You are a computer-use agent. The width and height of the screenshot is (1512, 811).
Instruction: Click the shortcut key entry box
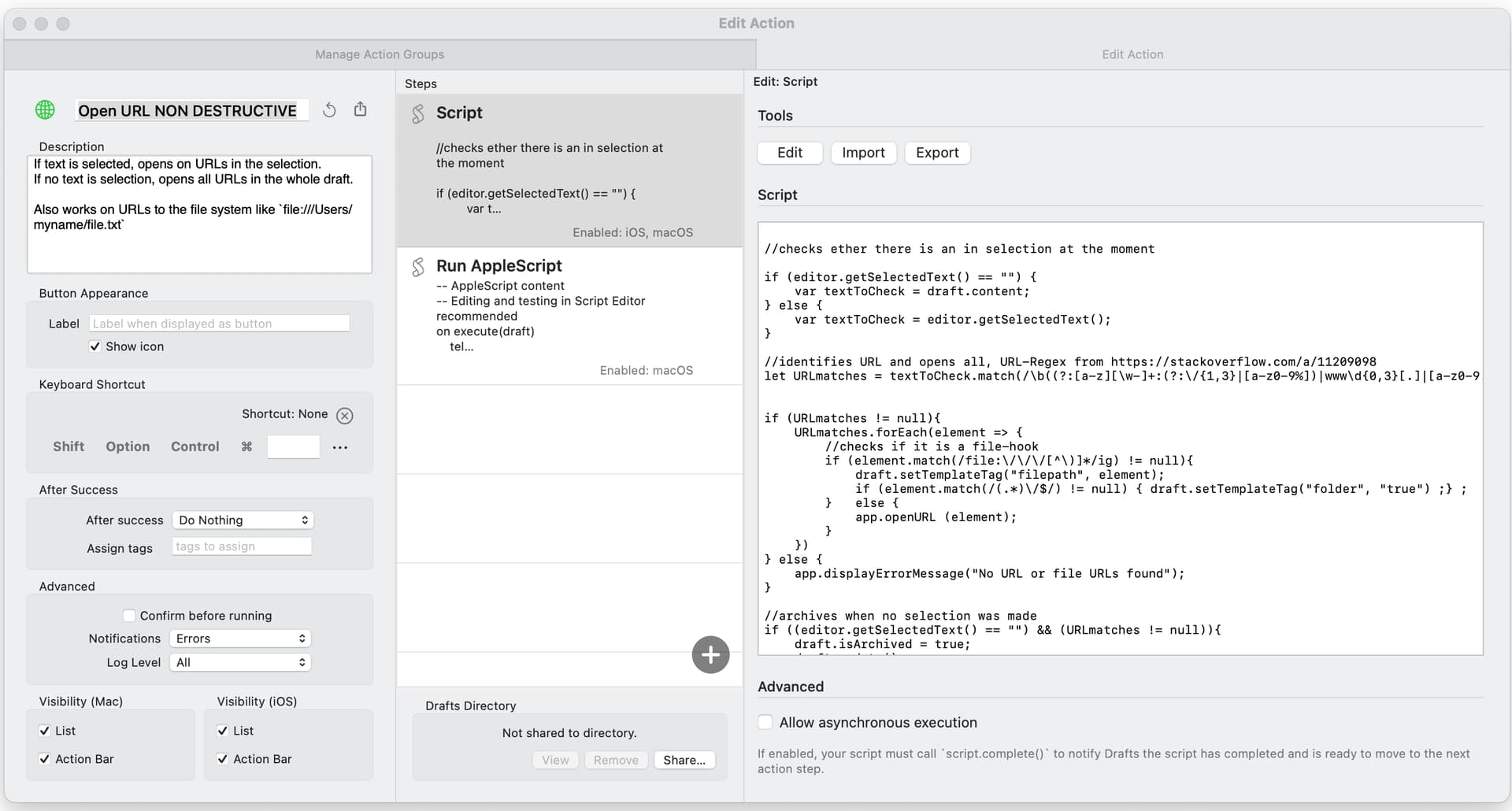[293, 446]
